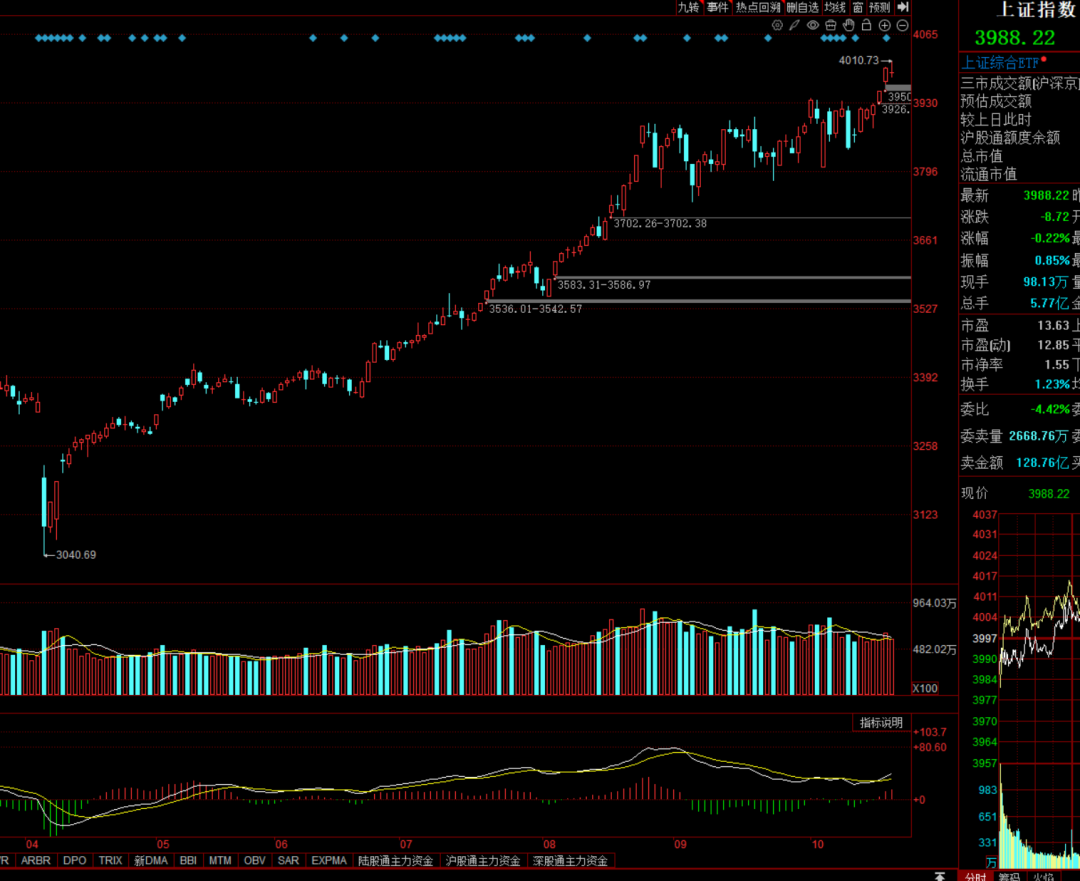Toggle the 均线 moving average display
Viewport: 1080px width, 881px height.
point(835,7)
